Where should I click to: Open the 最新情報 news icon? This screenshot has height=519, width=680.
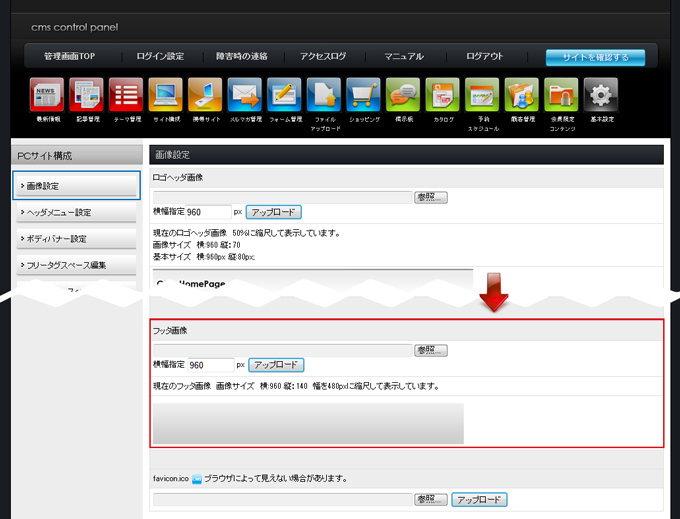point(47,95)
